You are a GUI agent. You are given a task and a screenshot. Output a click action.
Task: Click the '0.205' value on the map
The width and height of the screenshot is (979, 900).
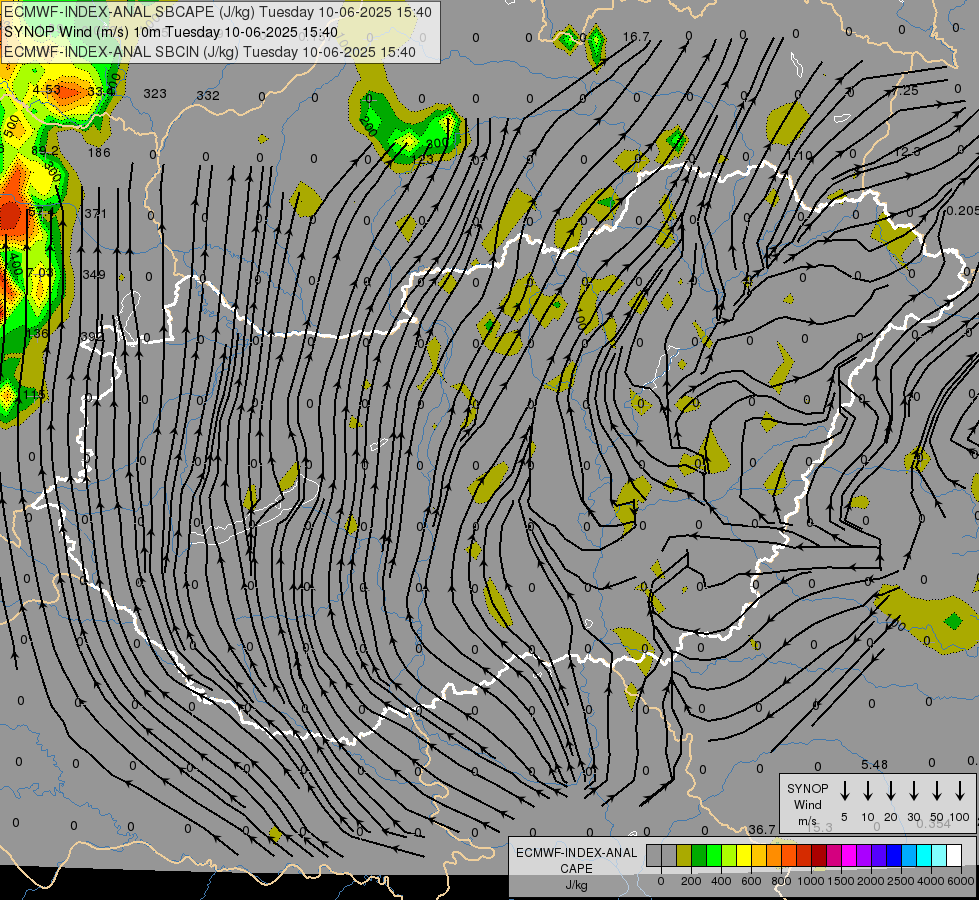pyautogui.click(x=962, y=210)
